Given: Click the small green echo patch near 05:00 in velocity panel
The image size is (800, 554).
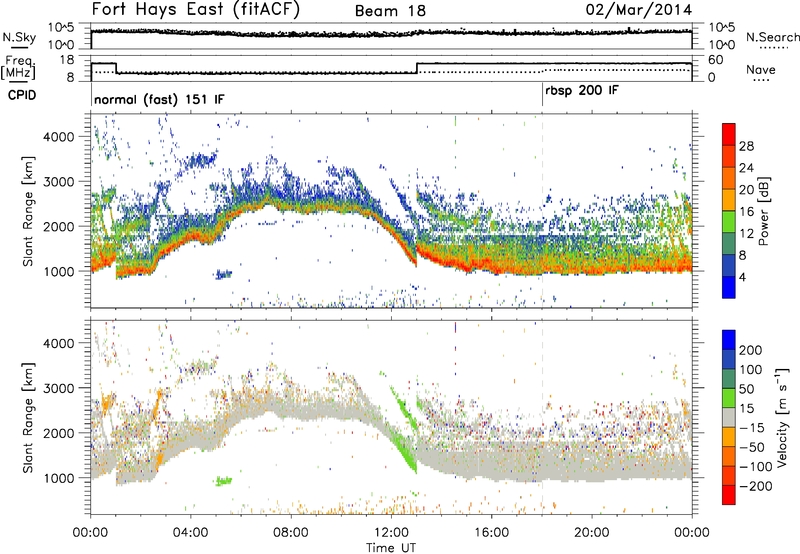Looking at the screenshot, I should click(x=223, y=481).
